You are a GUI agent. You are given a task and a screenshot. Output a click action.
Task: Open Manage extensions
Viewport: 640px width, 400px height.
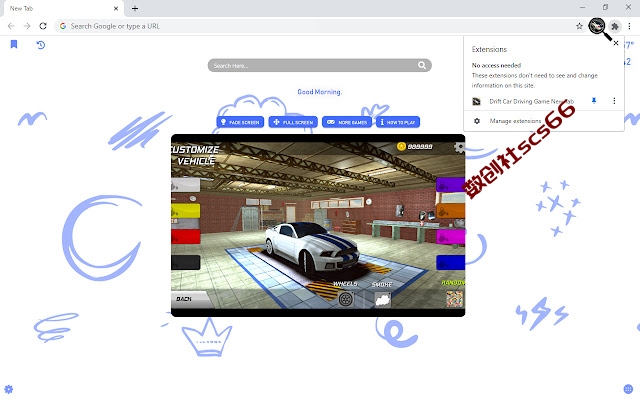(515, 121)
